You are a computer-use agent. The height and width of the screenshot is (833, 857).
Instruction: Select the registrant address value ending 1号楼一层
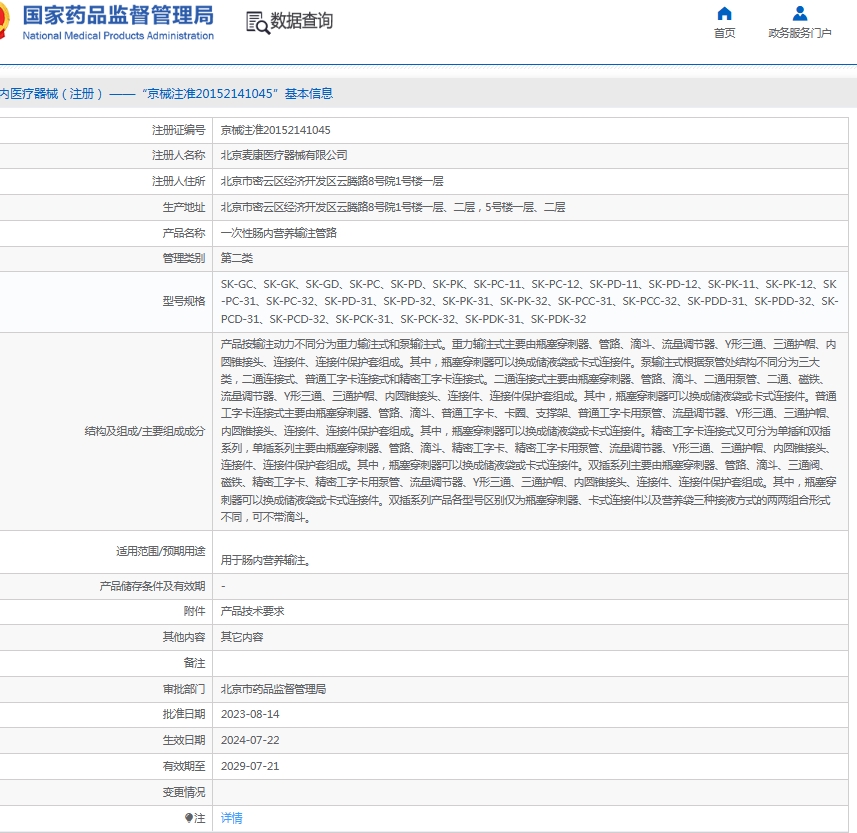click(x=332, y=181)
